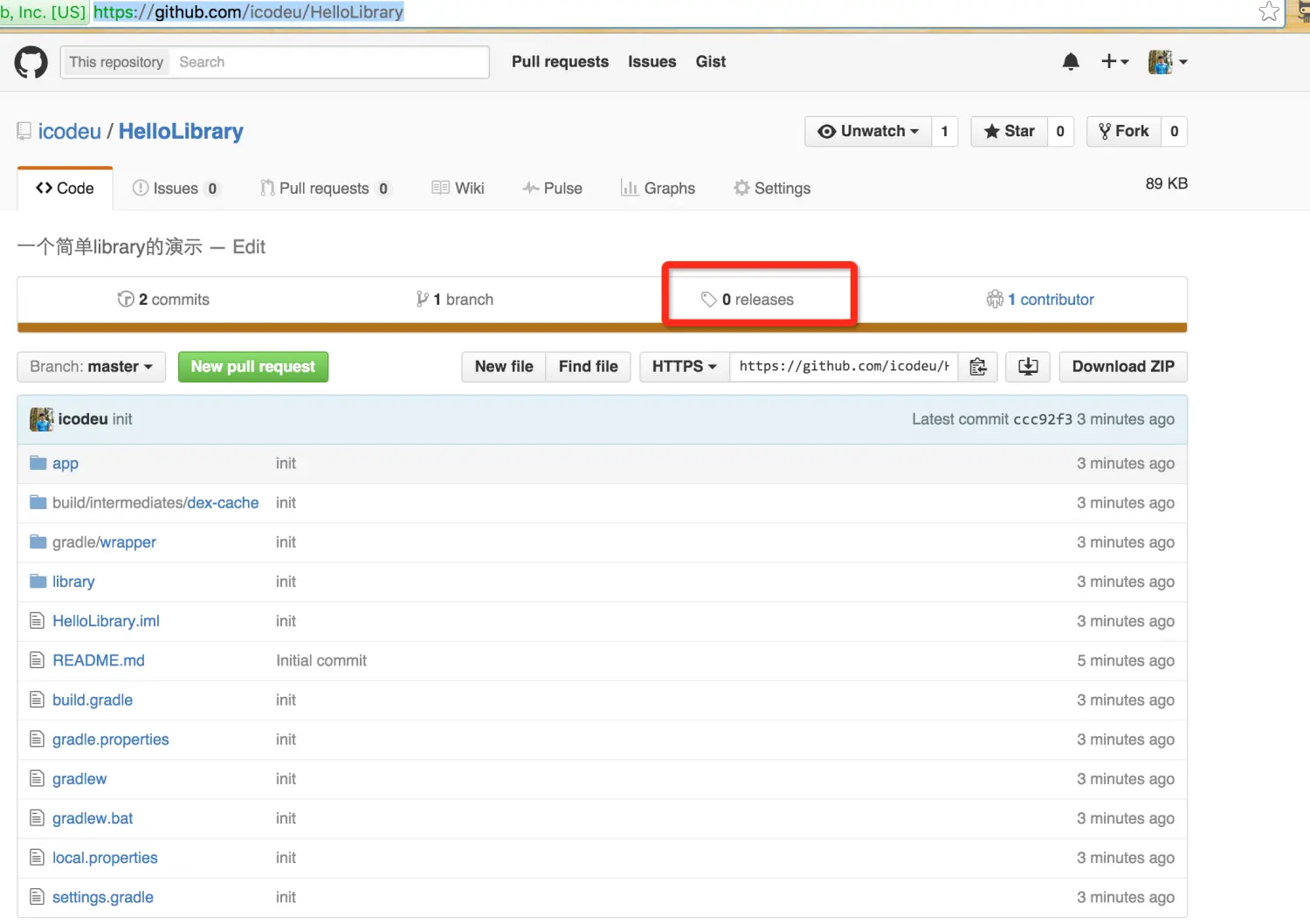This screenshot has width=1310, height=924.
Task: Open the gradle.properties file
Action: pos(111,740)
